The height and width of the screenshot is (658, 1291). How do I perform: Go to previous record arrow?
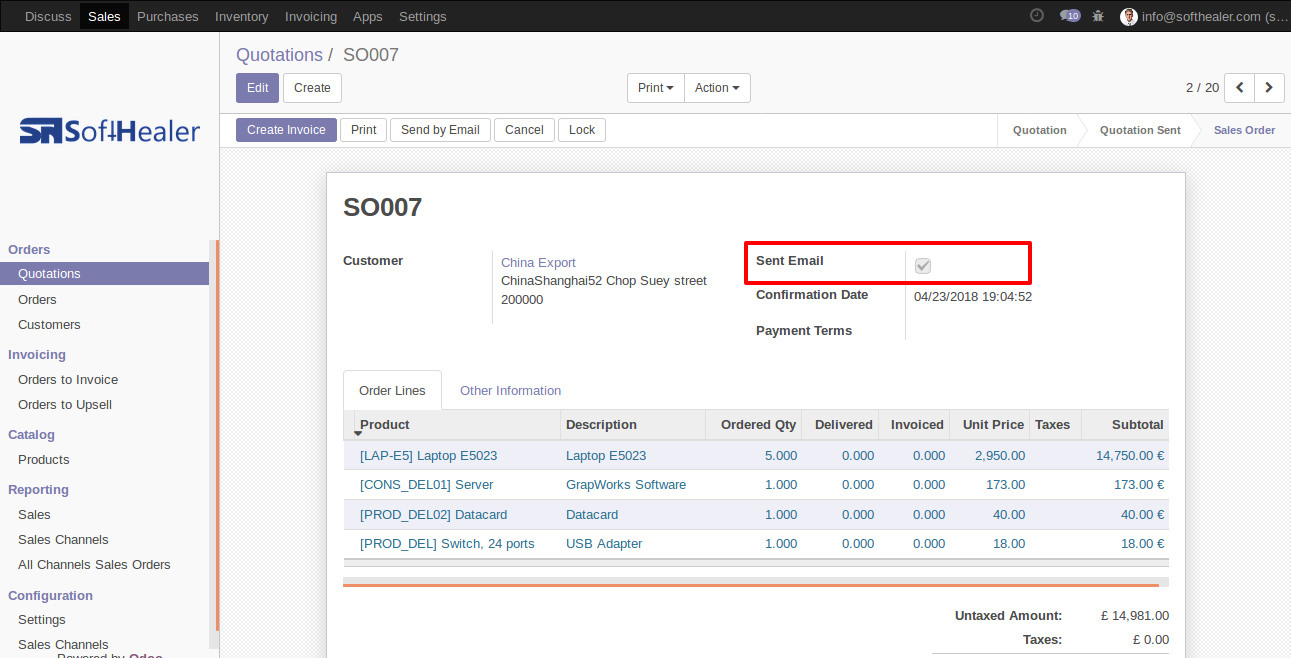(x=1240, y=88)
